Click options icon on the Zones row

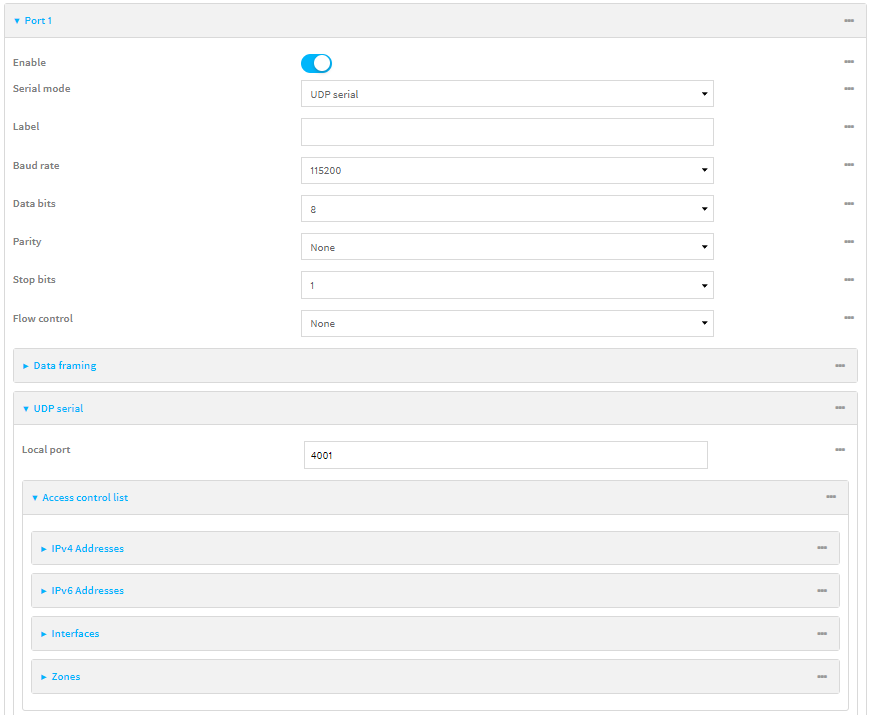822,677
